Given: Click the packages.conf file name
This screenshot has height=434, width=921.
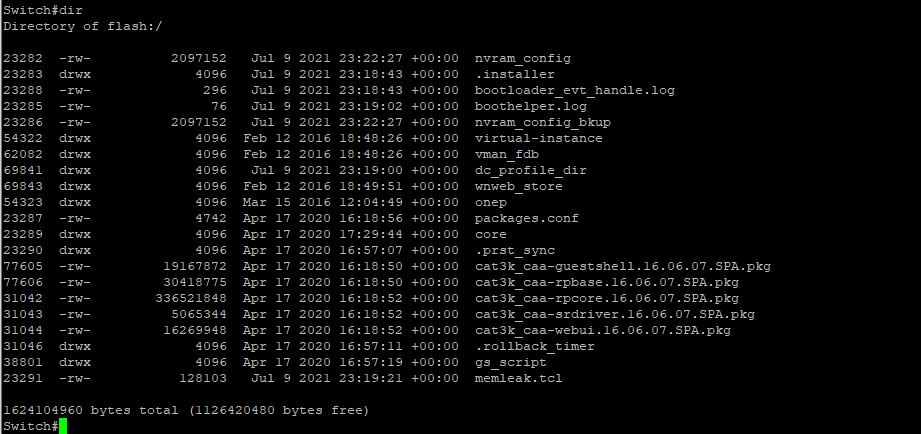Looking at the screenshot, I should pos(526,218).
